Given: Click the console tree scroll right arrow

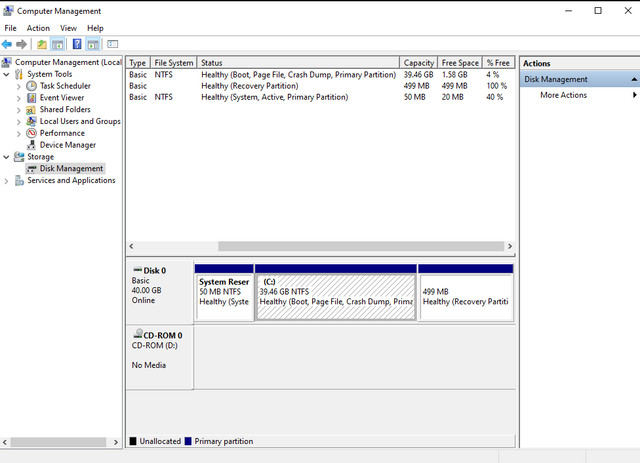Looking at the screenshot, I should (116, 442).
